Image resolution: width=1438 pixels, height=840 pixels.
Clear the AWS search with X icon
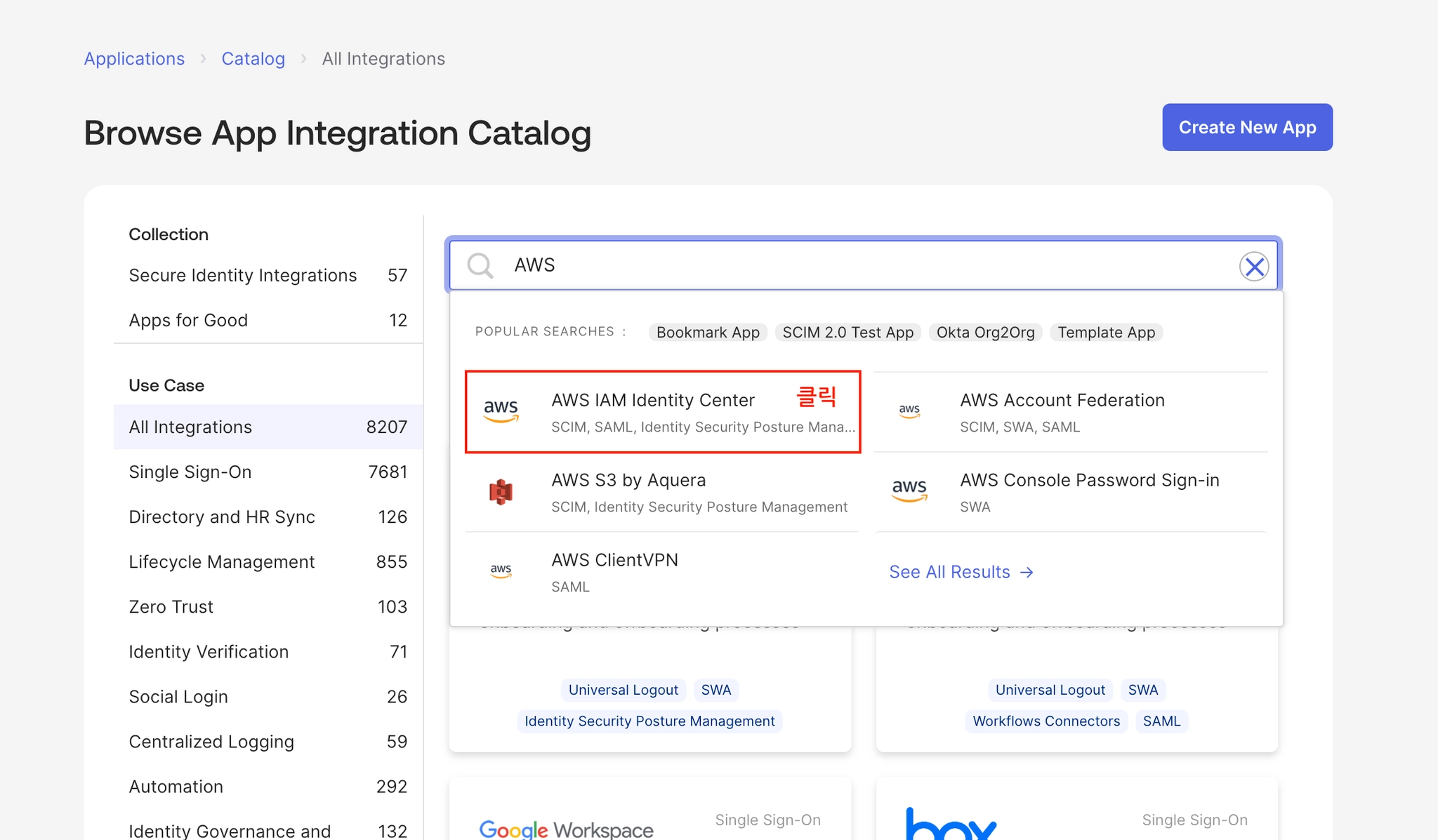point(1254,266)
